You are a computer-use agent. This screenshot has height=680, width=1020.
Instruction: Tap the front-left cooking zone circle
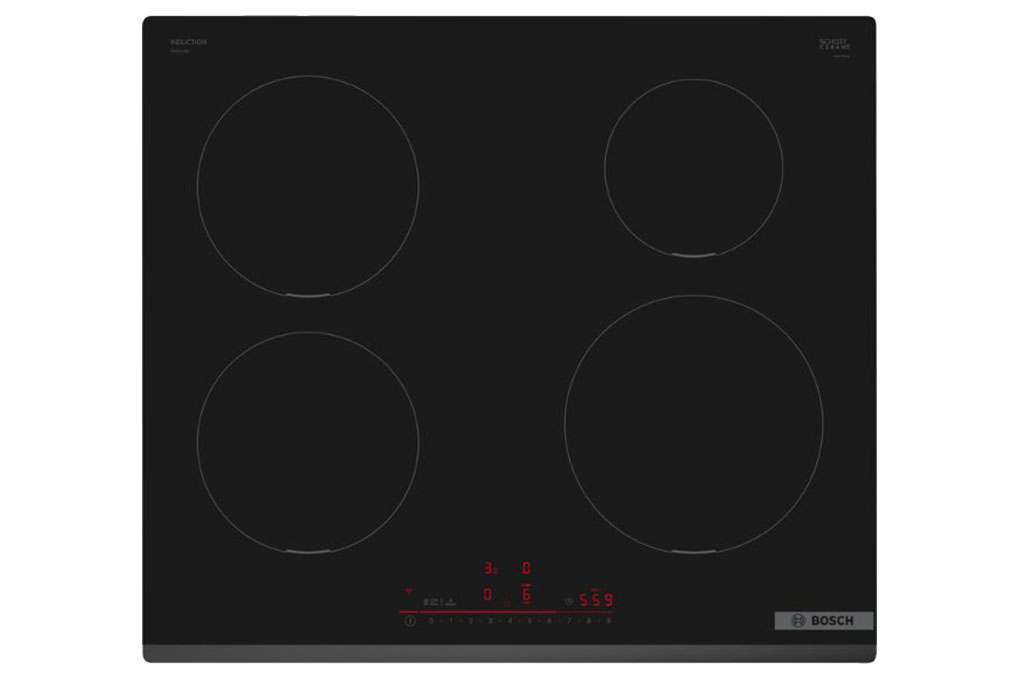click(308, 442)
